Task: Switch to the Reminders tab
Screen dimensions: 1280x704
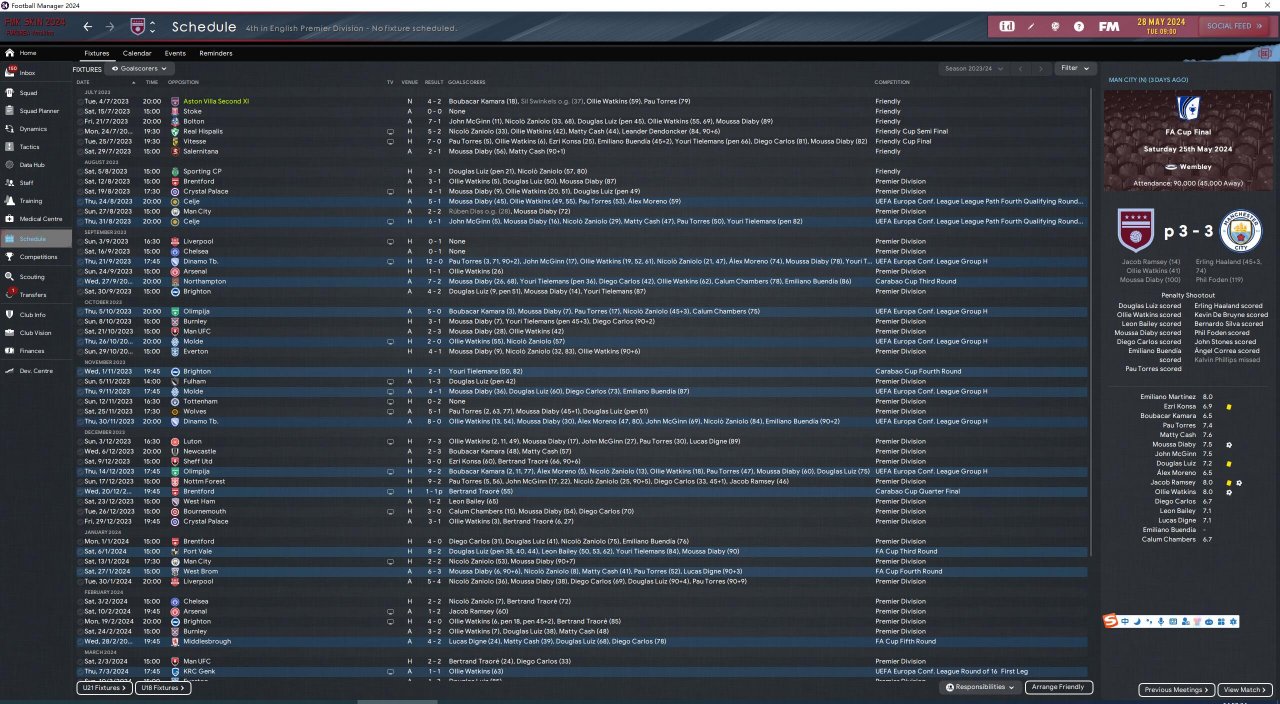Action: pyautogui.click(x=216, y=53)
